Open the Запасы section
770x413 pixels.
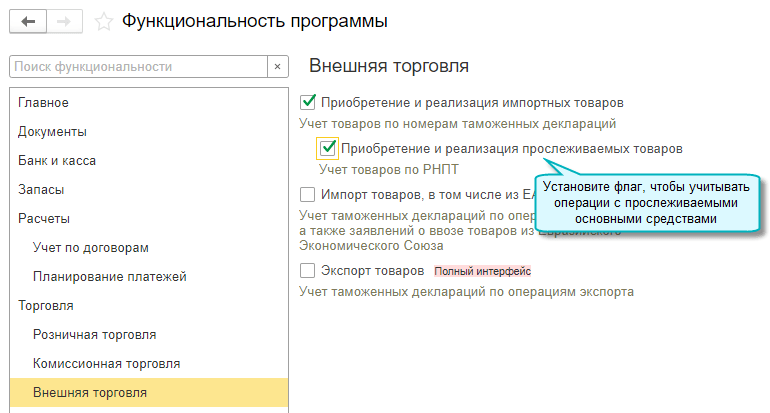point(41,190)
